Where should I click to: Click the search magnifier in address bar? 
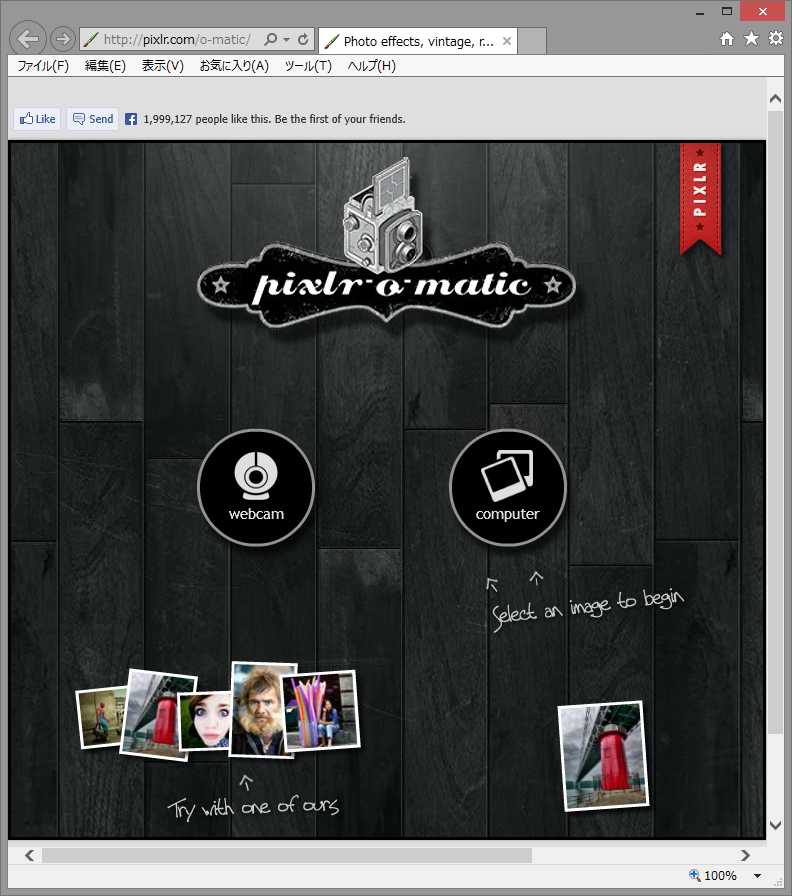270,39
